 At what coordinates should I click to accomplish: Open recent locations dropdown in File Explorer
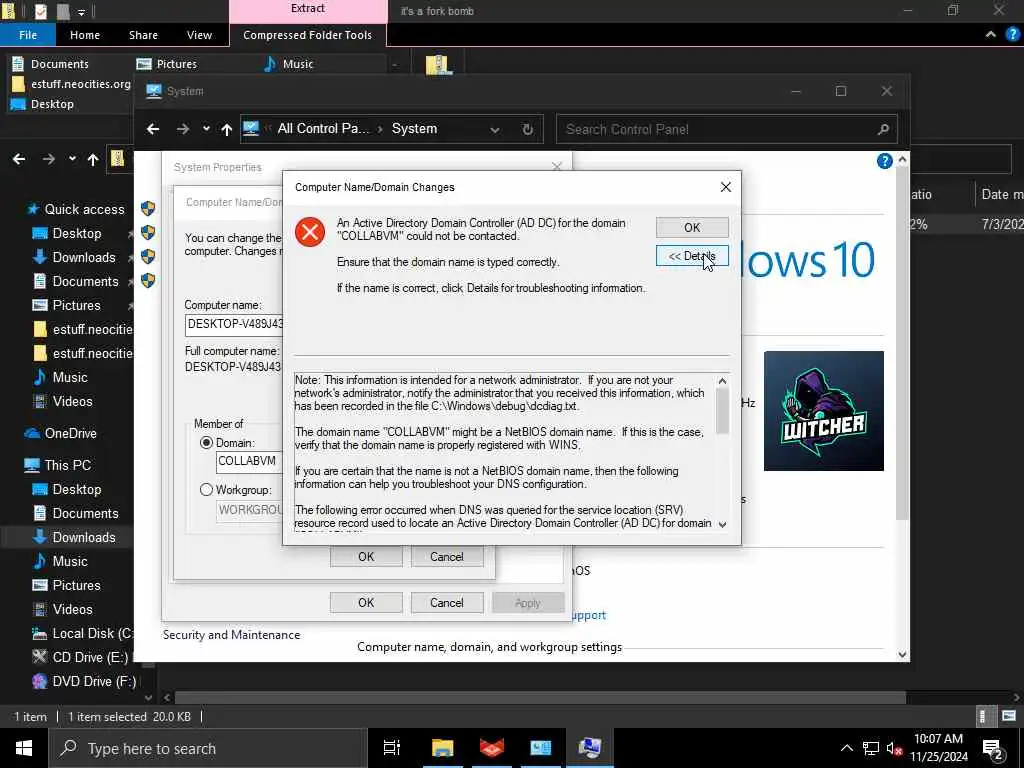(x=72, y=159)
